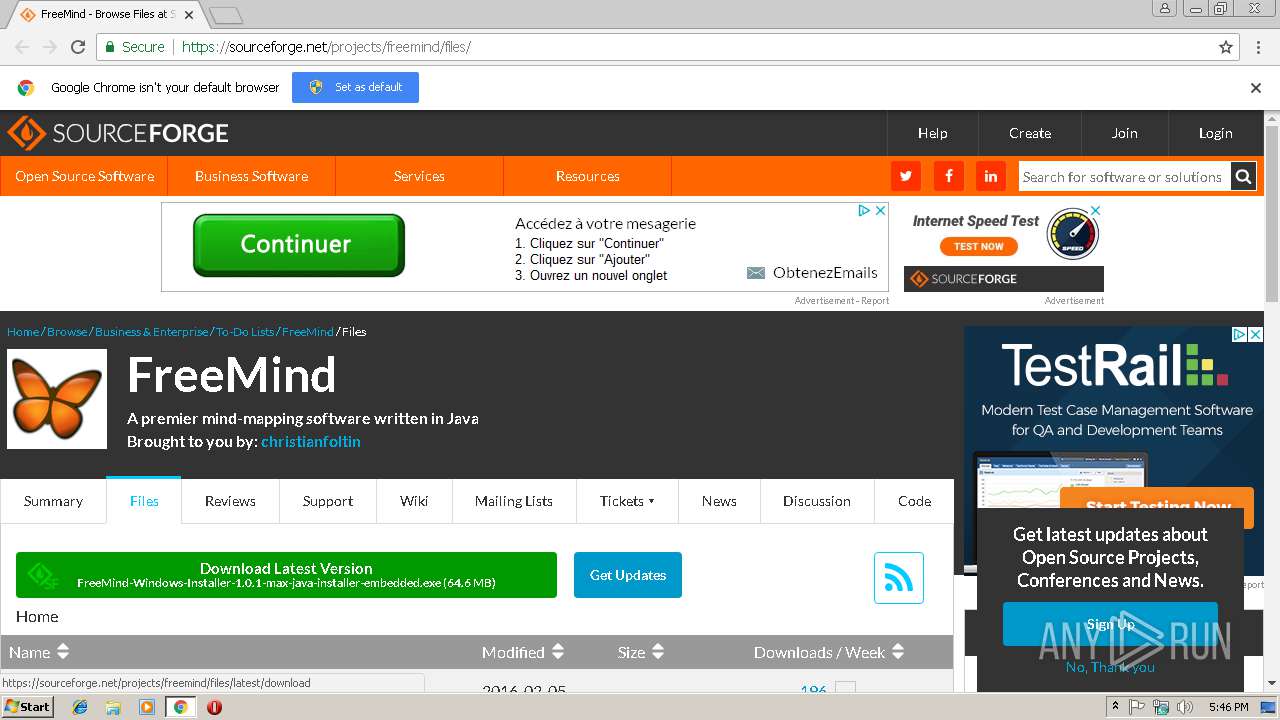Click the Home breadcrumb link
This screenshot has width=1280, height=720.
coord(23,331)
